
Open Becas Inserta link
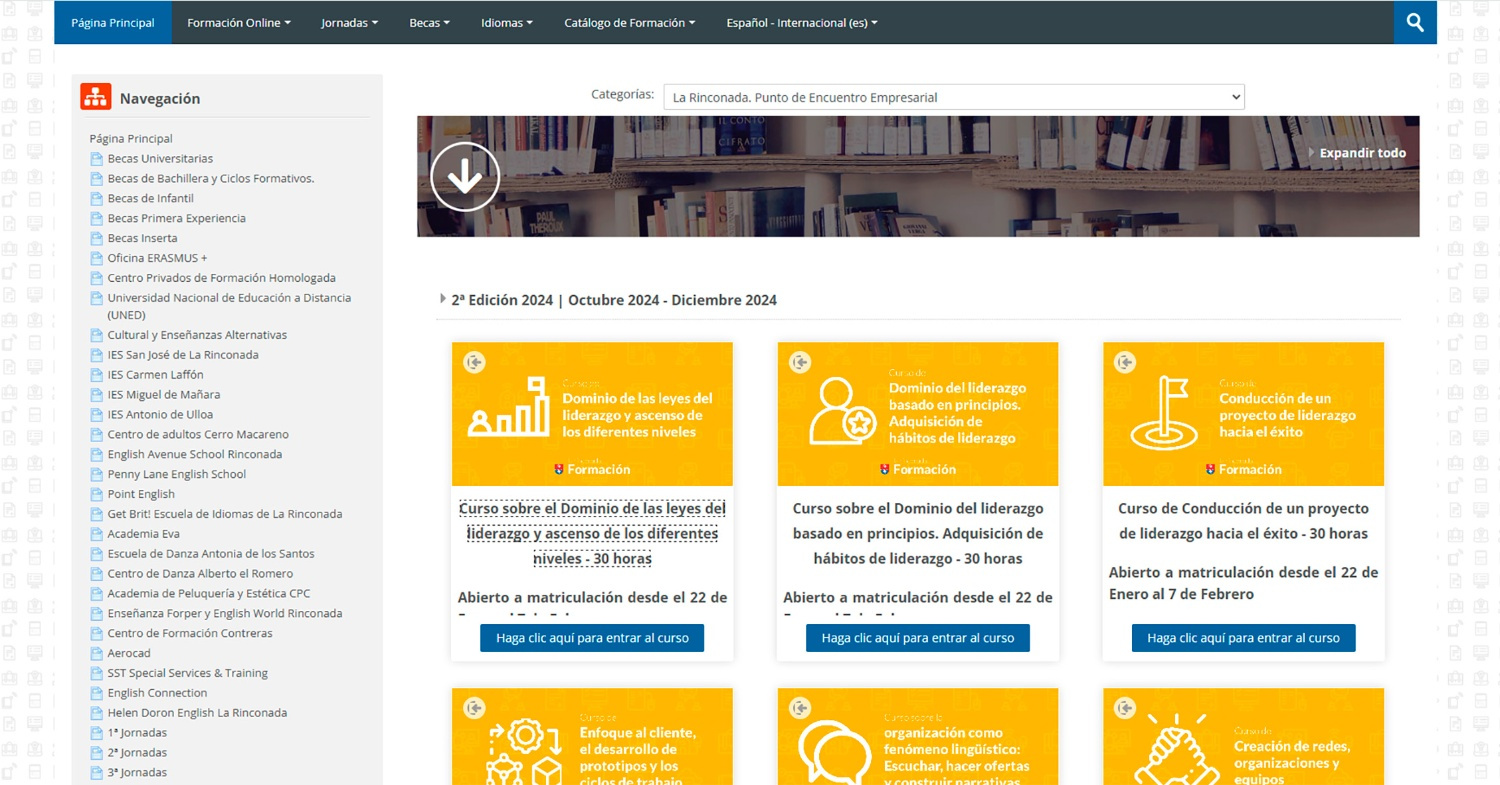[x=143, y=239]
